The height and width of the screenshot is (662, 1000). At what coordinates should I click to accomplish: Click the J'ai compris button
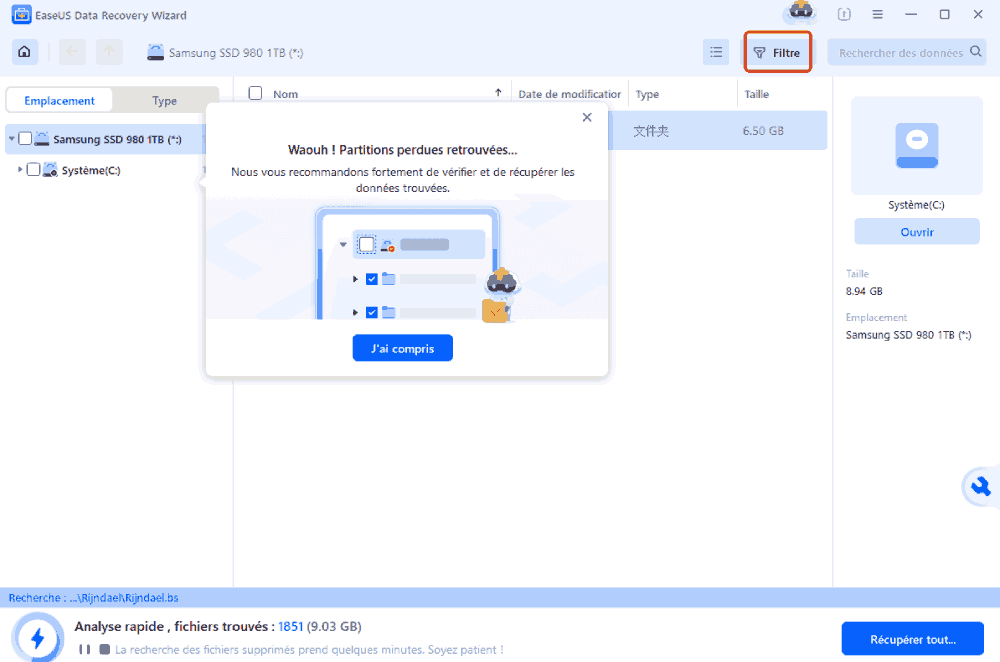click(x=402, y=348)
